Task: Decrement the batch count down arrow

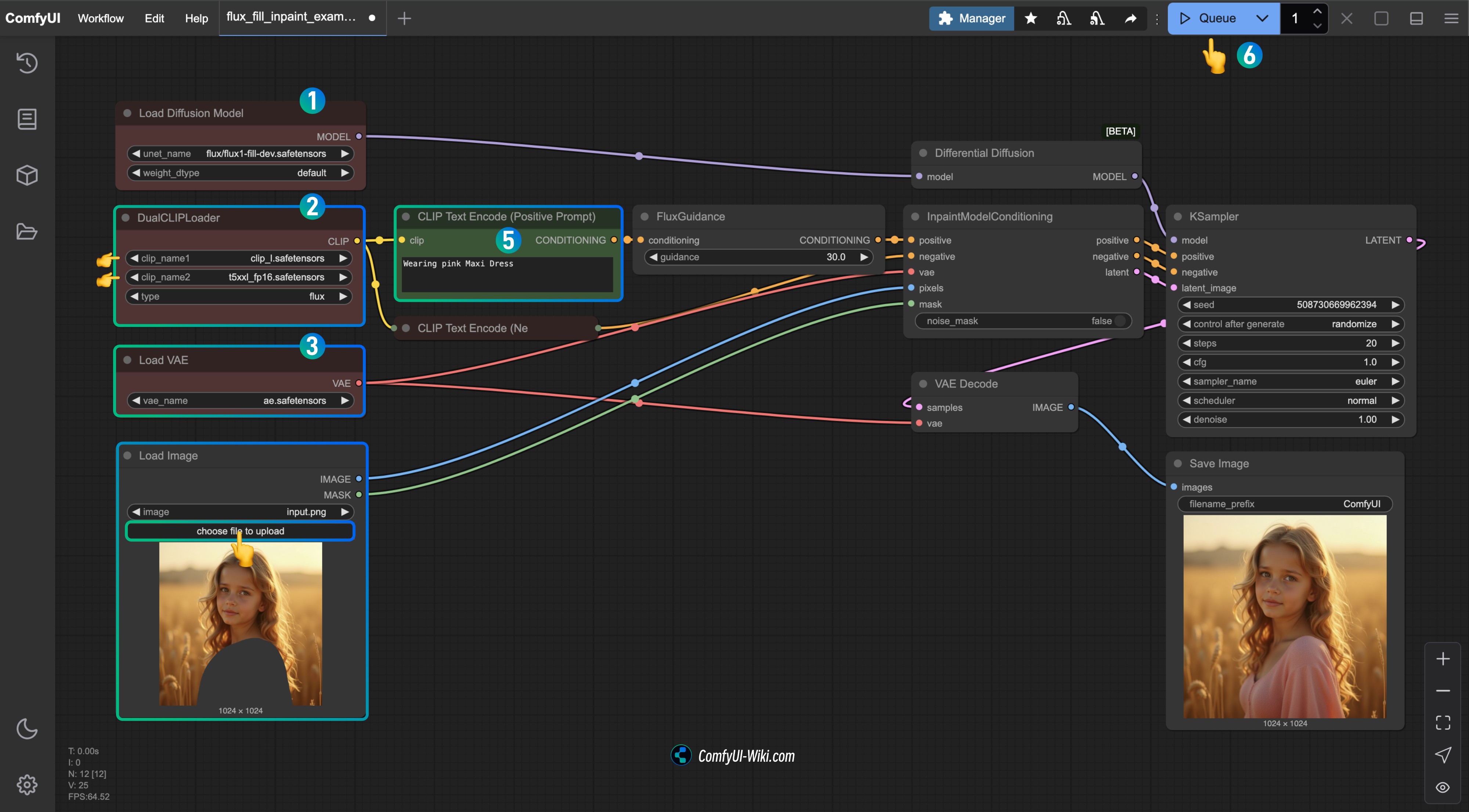Action: pos(1317,25)
